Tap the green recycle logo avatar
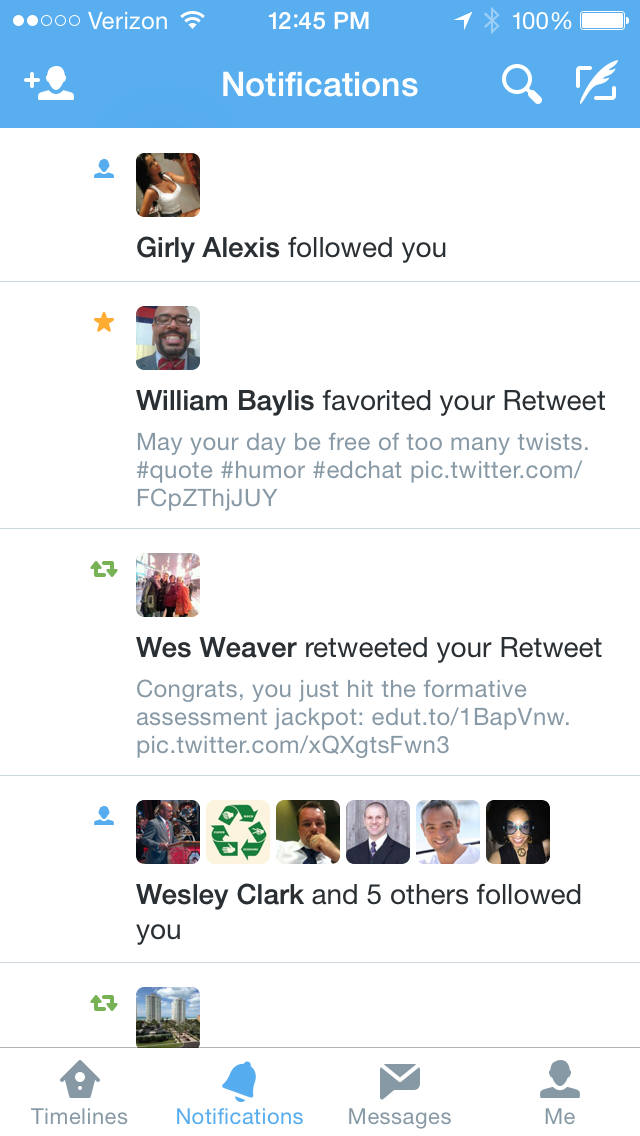The width and height of the screenshot is (640, 1136). coord(238,832)
